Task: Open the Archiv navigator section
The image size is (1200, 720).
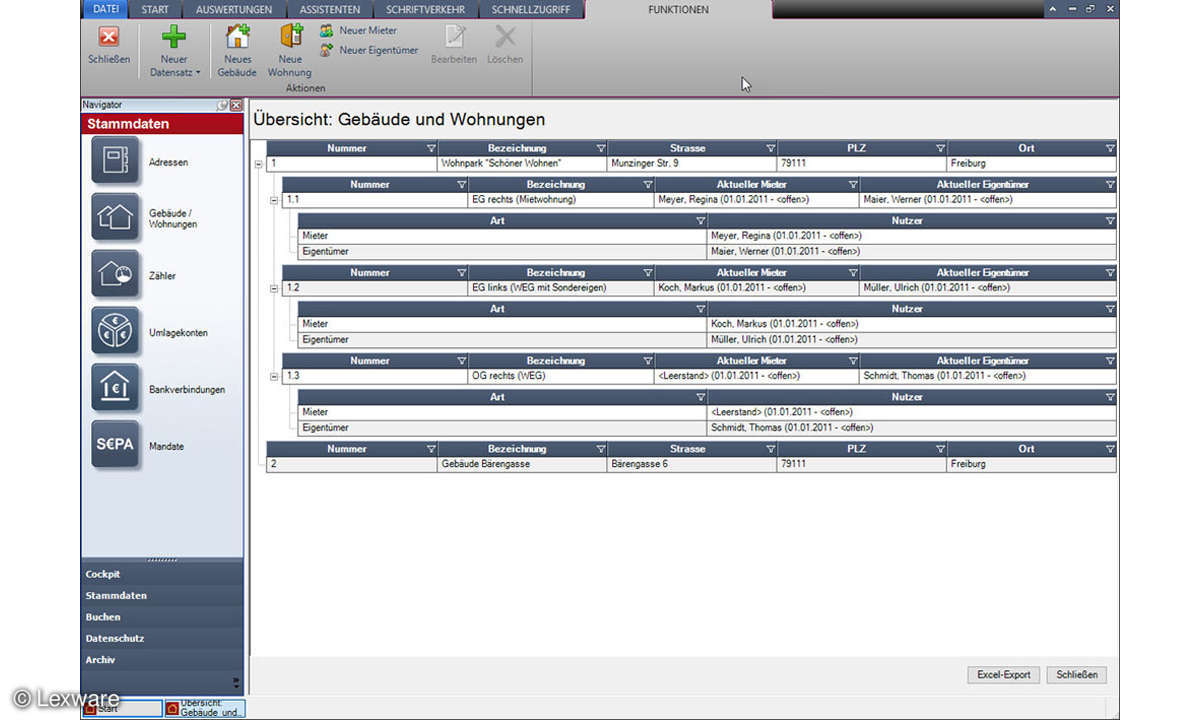Action: tap(162, 660)
